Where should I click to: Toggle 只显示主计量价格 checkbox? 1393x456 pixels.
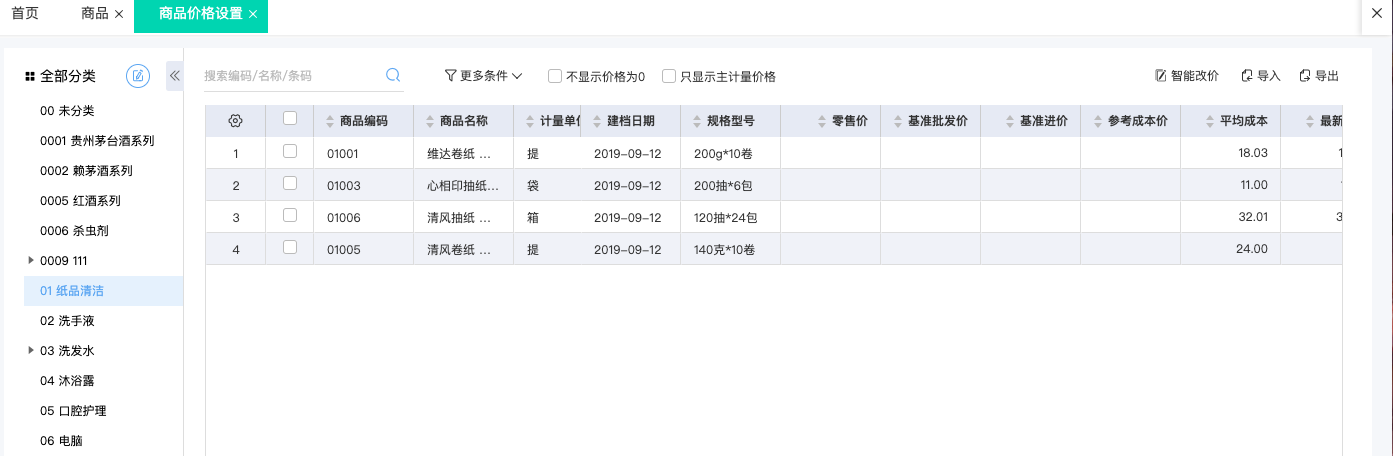coord(668,76)
